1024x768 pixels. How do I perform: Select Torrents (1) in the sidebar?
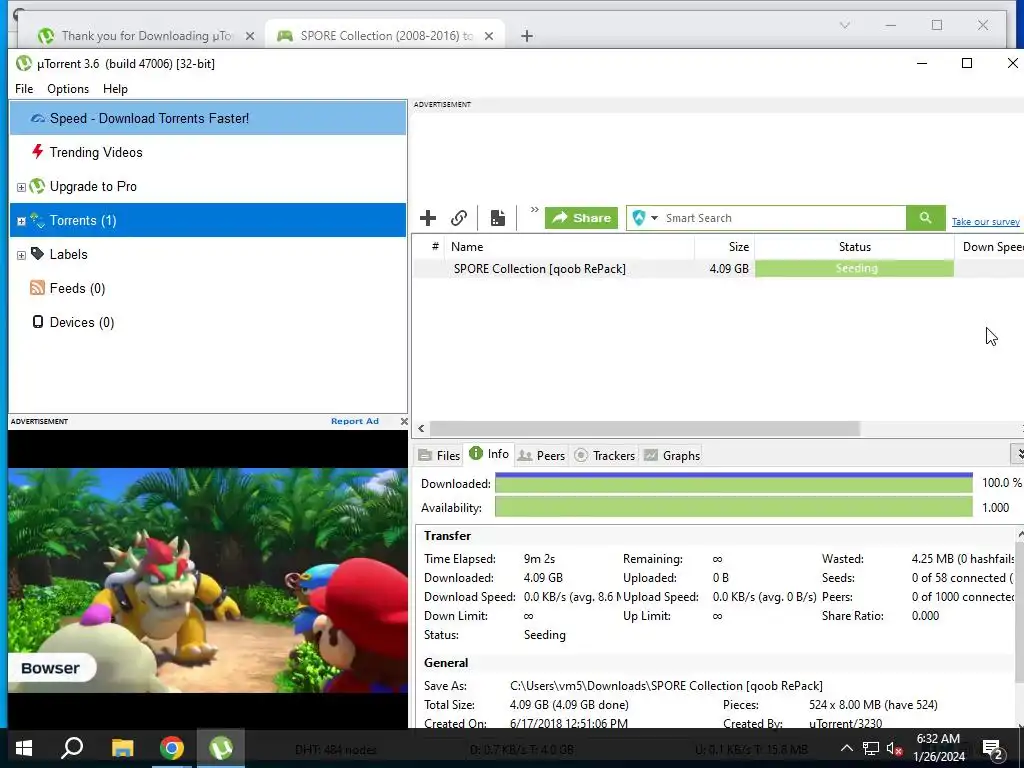[x=208, y=220]
